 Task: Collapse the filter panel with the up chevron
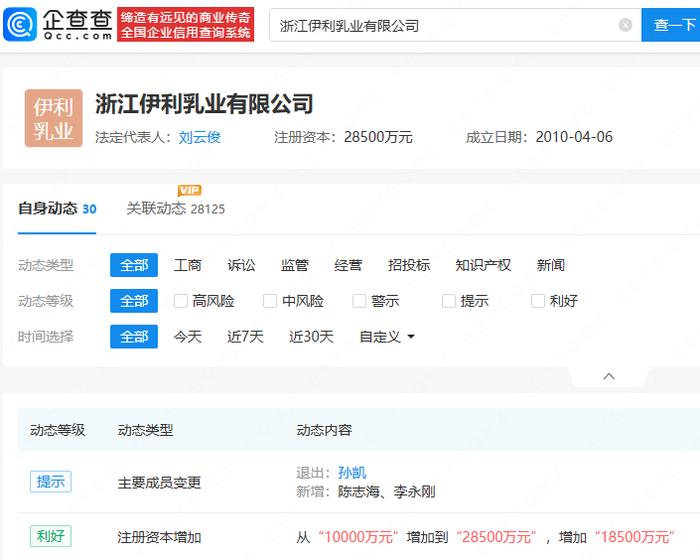(608, 376)
